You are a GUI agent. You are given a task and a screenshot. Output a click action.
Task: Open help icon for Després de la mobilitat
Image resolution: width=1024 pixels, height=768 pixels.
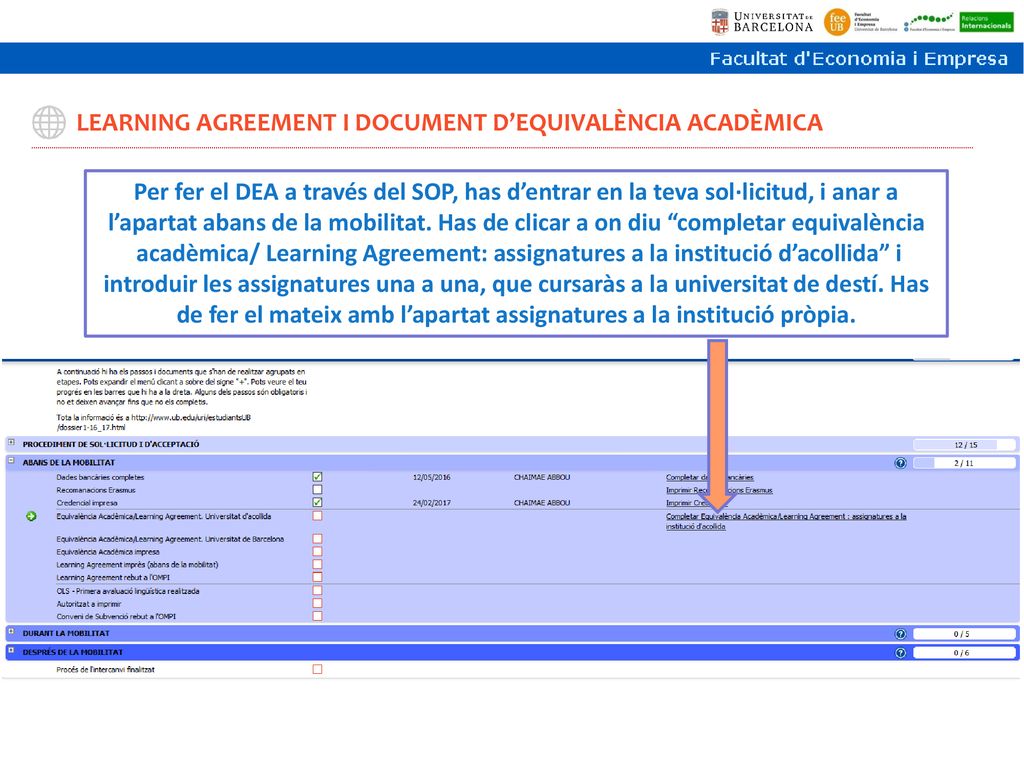click(x=901, y=653)
